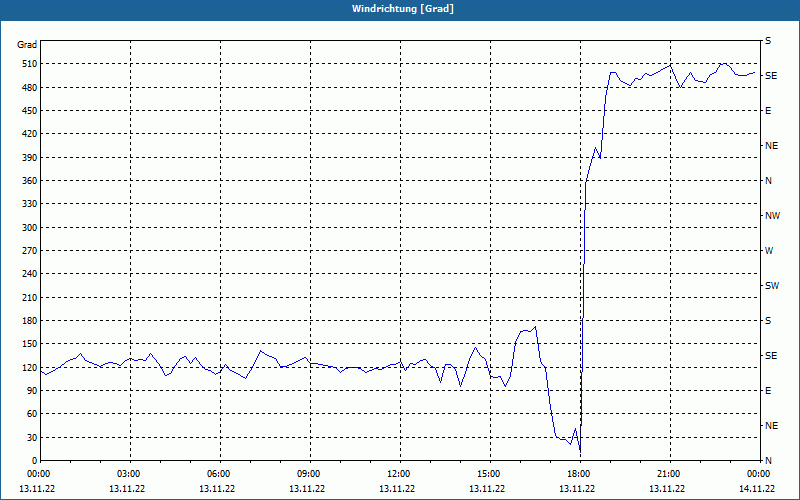Select the 30 value on the left axis
Viewport: 800px width, 500px height.
(x=32, y=437)
